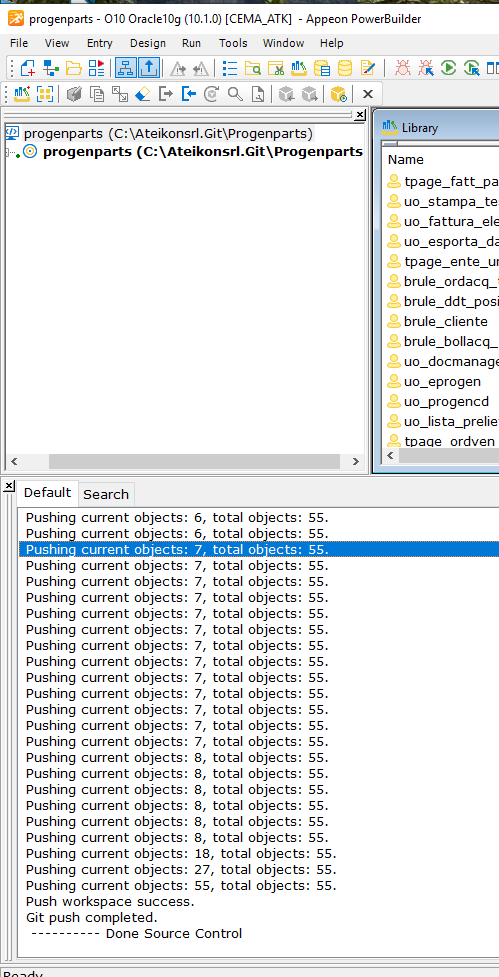Screen dimensions: 499x977
Task: Open the Edit File icon
Action: tap(368, 67)
